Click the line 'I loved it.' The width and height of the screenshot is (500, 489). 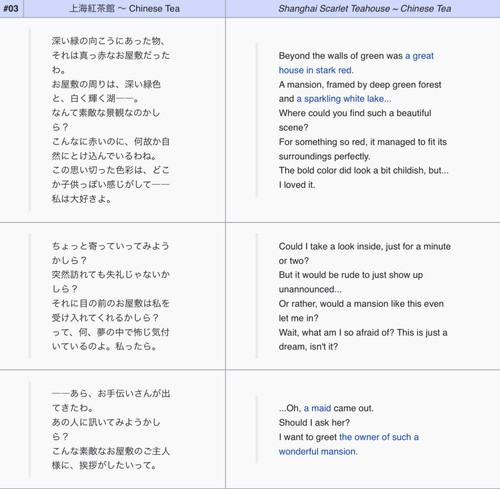[297, 185]
